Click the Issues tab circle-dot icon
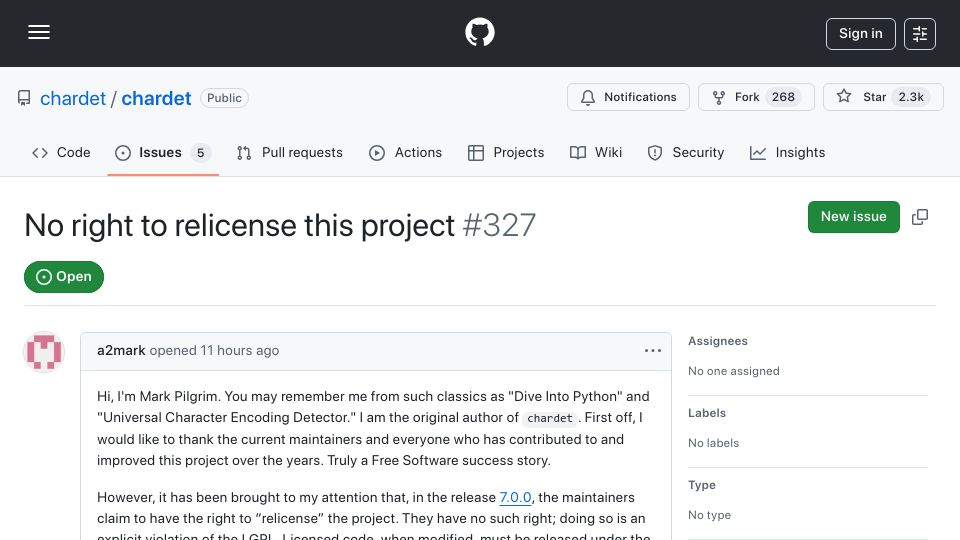 [122, 153]
